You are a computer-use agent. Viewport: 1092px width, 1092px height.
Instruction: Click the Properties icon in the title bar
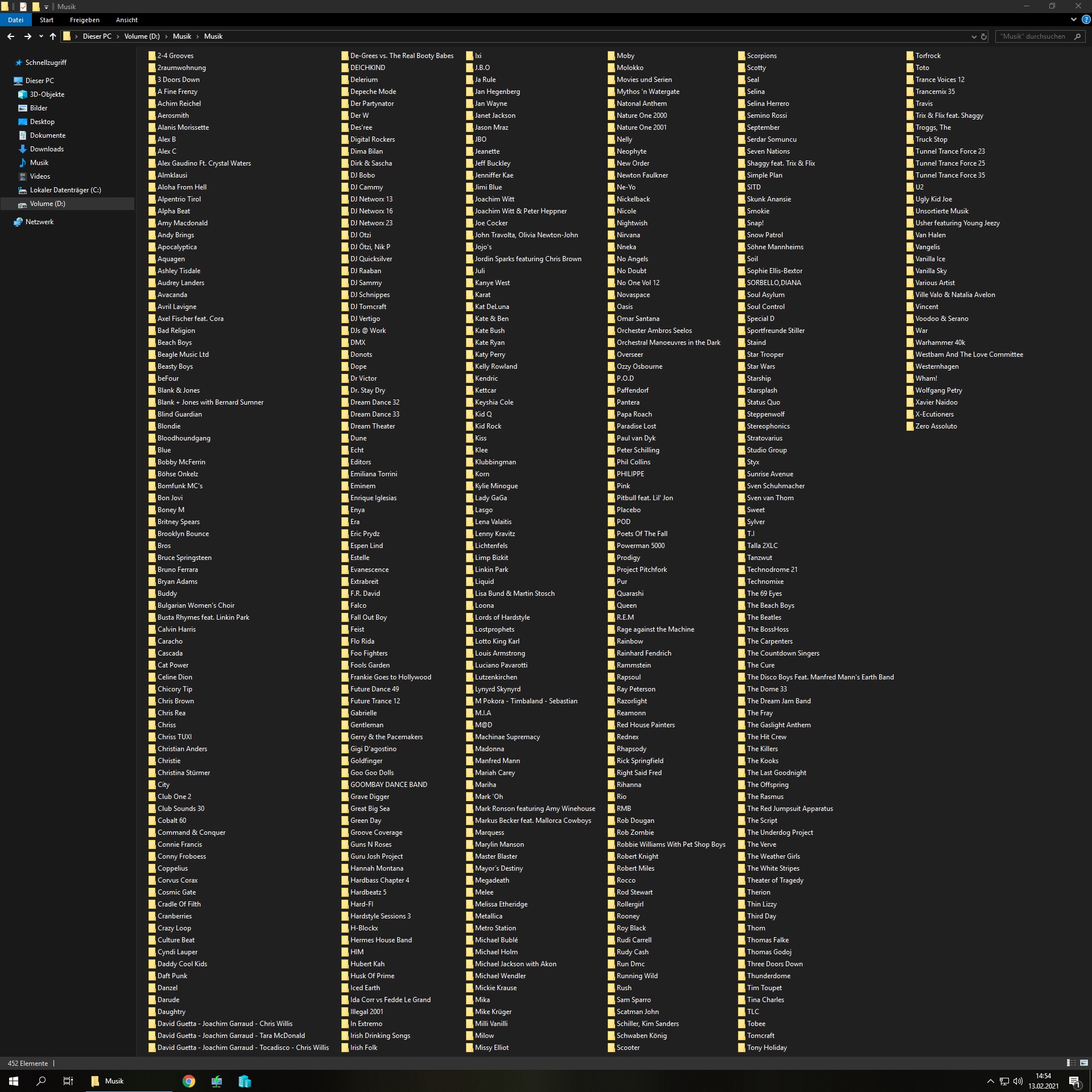pyautogui.click(x=23, y=7)
